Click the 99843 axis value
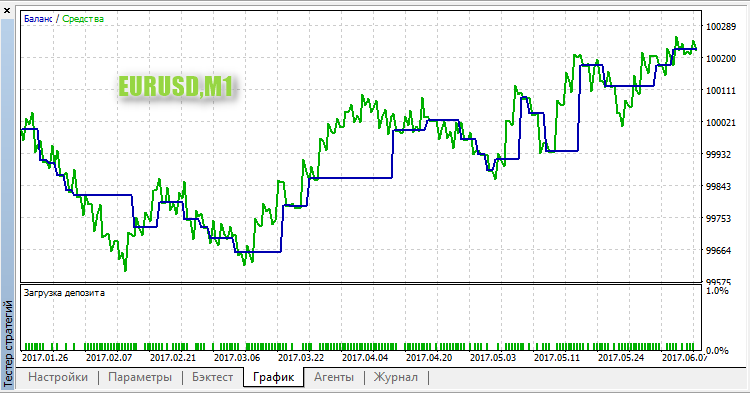This screenshot has height=394, width=750. pos(718,187)
